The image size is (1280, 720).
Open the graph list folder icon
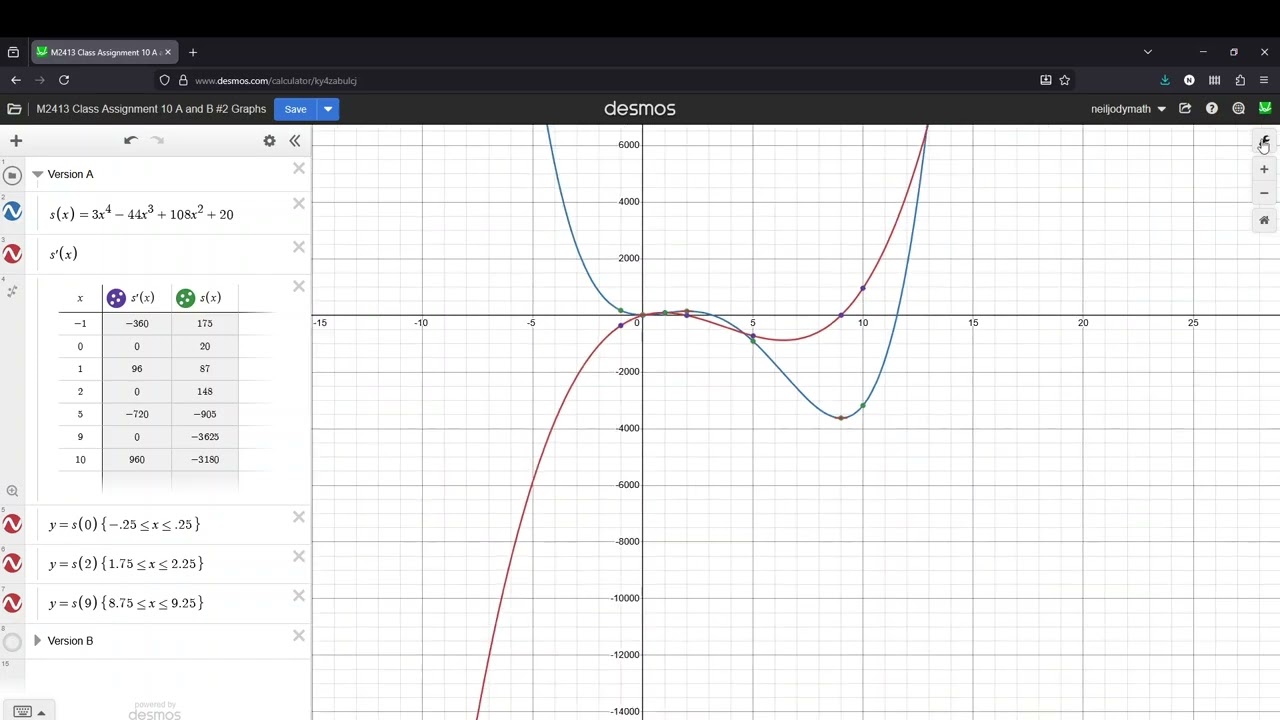(x=14, y=109)
